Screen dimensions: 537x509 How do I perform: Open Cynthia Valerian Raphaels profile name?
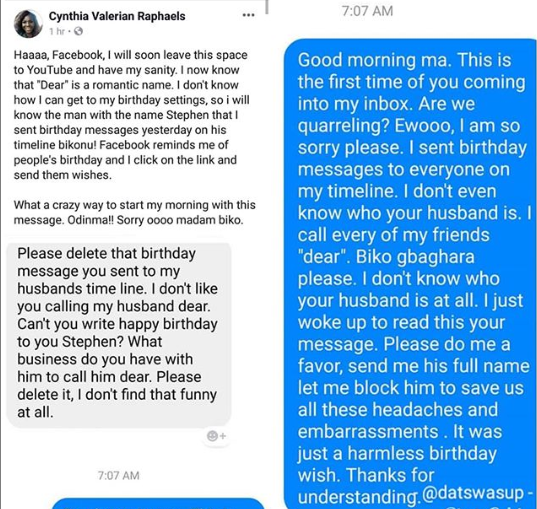(x=117, y=16)
